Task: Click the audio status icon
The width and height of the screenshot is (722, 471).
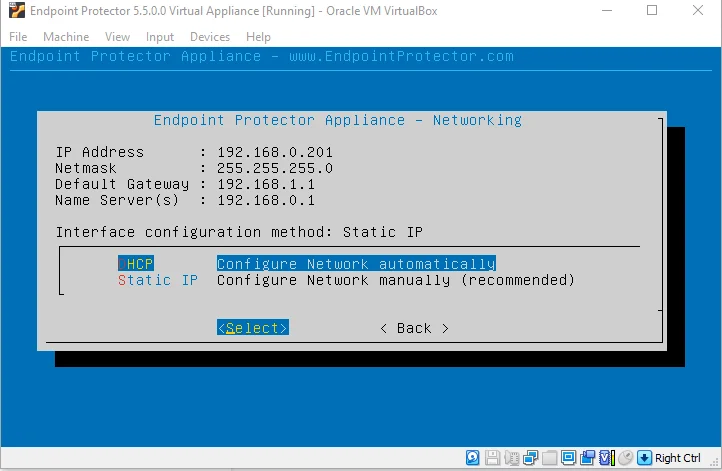Action: tap(512, 458)
